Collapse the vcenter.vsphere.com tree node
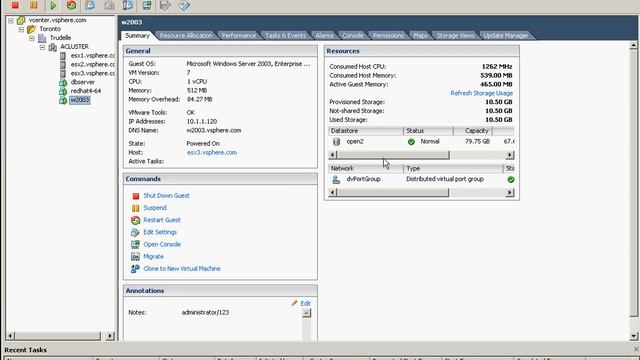Image resolution: width=640 pixels, height=360 pixels. tap(11, 20)
